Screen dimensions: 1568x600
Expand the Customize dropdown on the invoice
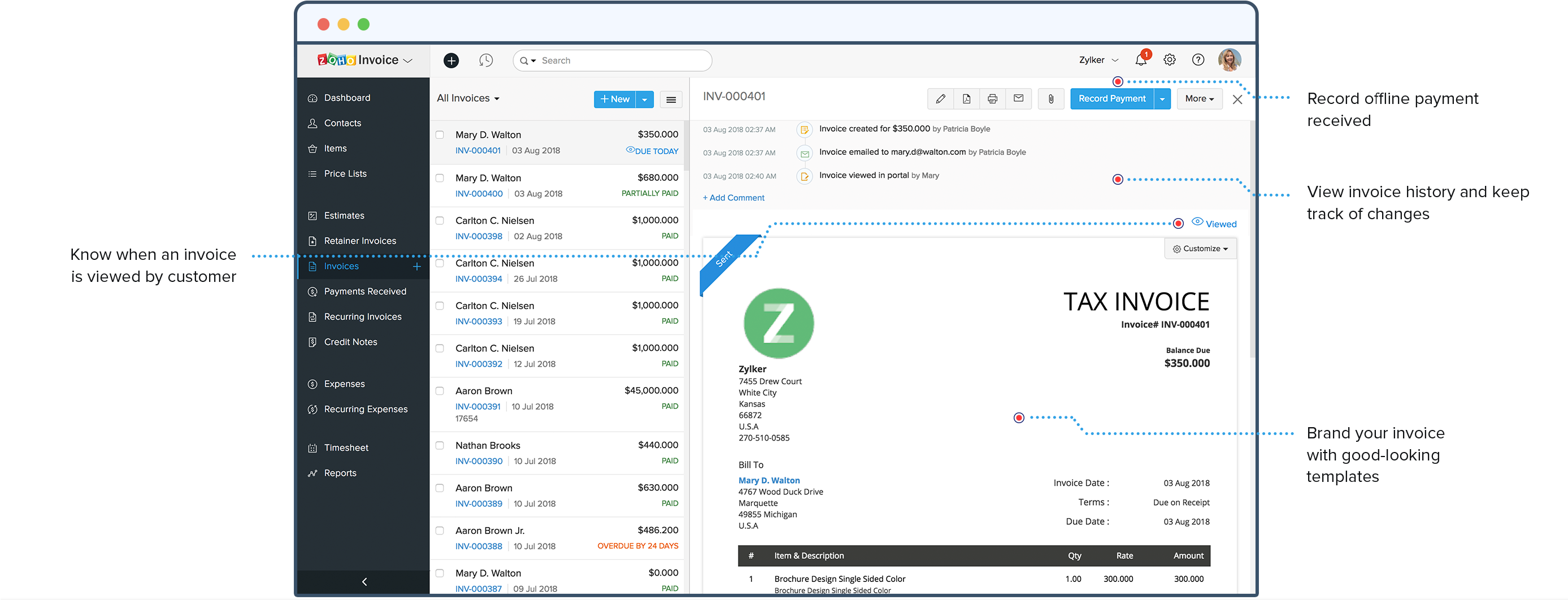coord(1200,248)
